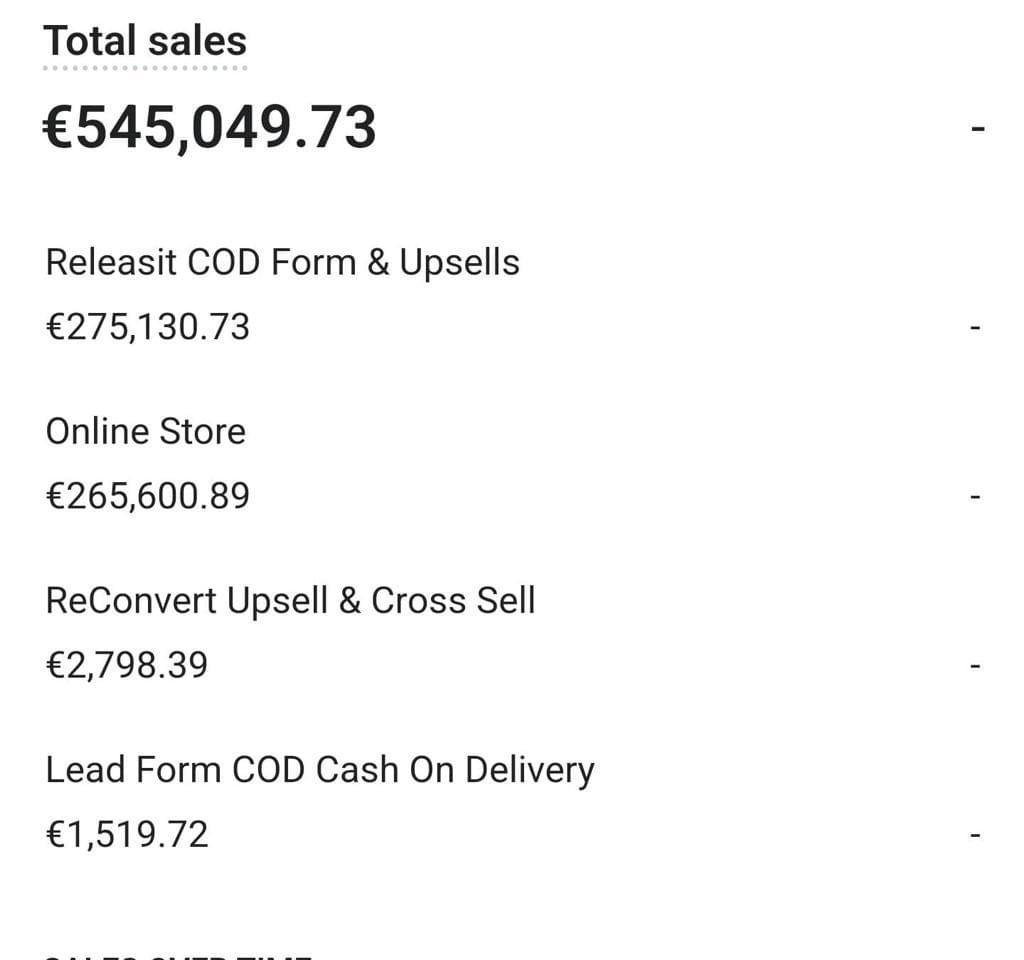Click the €2,798.39 ReConvert sales amount
The image size is (1024, 960).
click(127, 665)
